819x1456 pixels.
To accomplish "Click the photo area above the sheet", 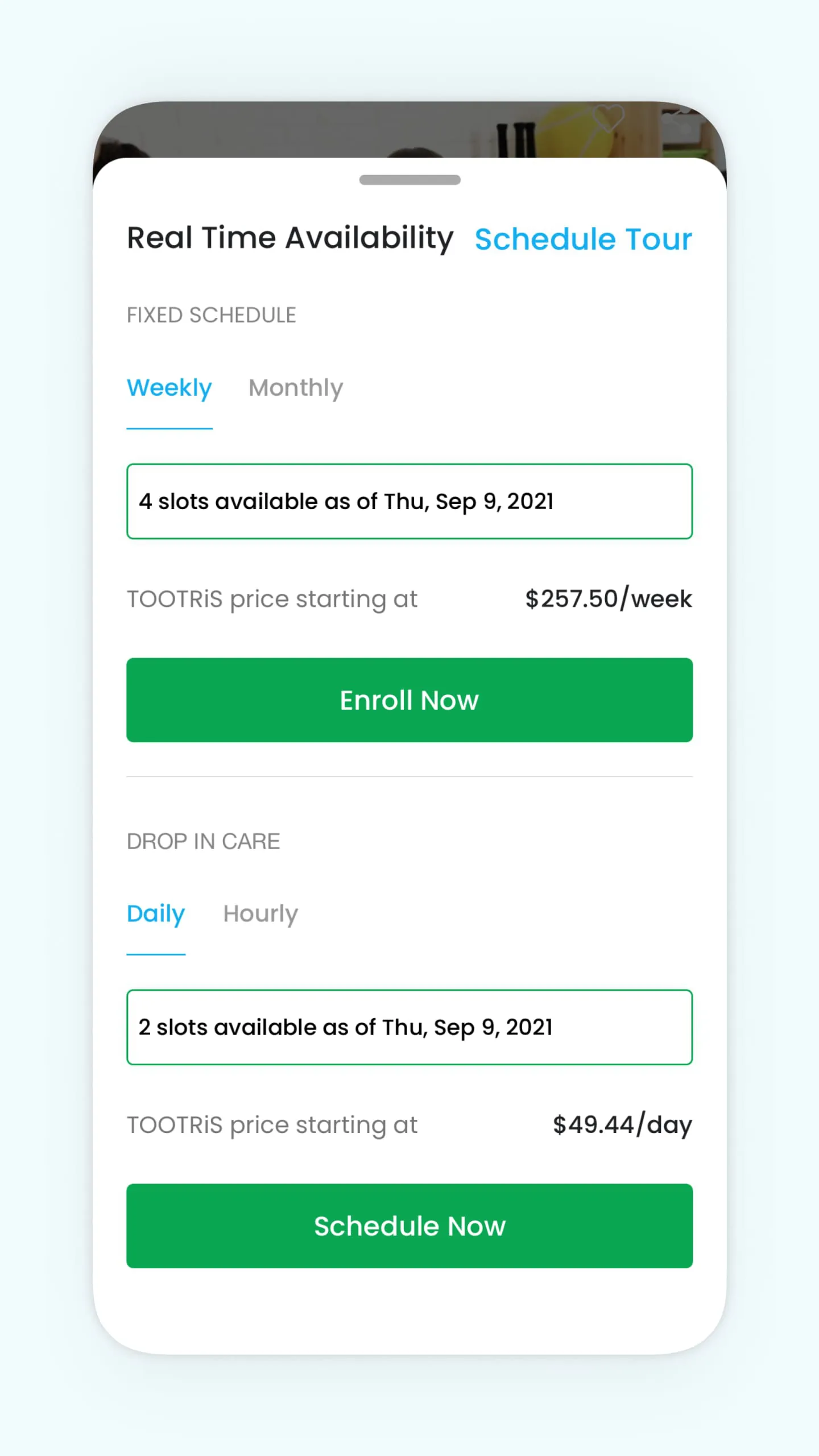I will coord(341,131).
